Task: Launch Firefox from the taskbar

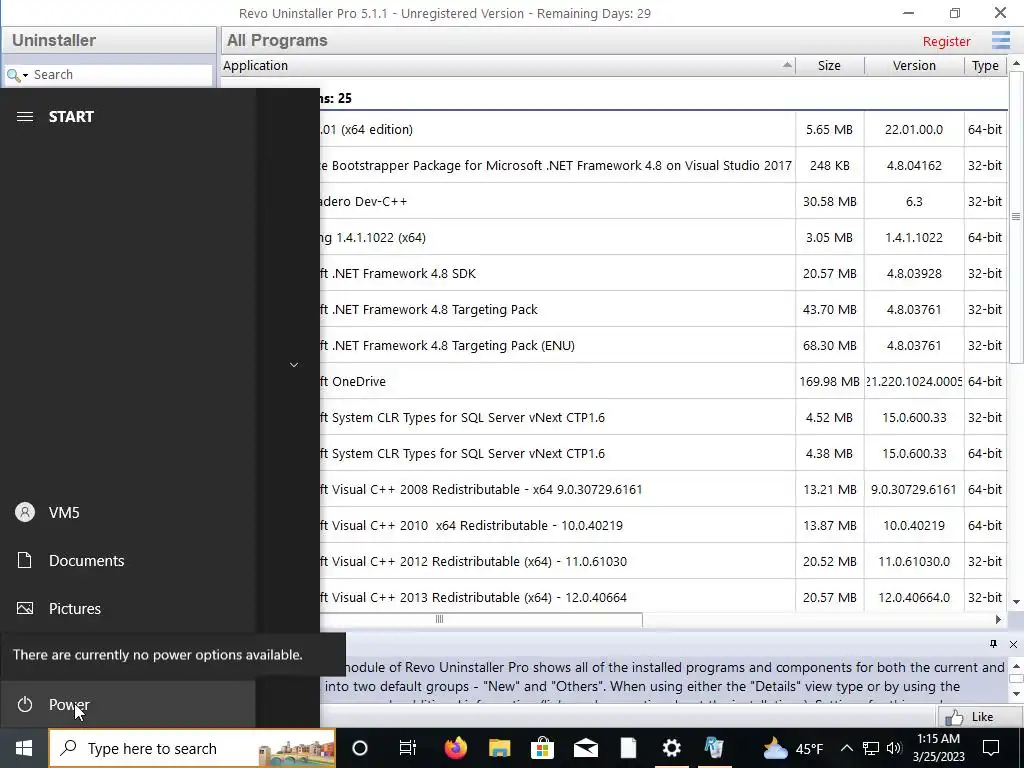Action: tap(455, 748)
